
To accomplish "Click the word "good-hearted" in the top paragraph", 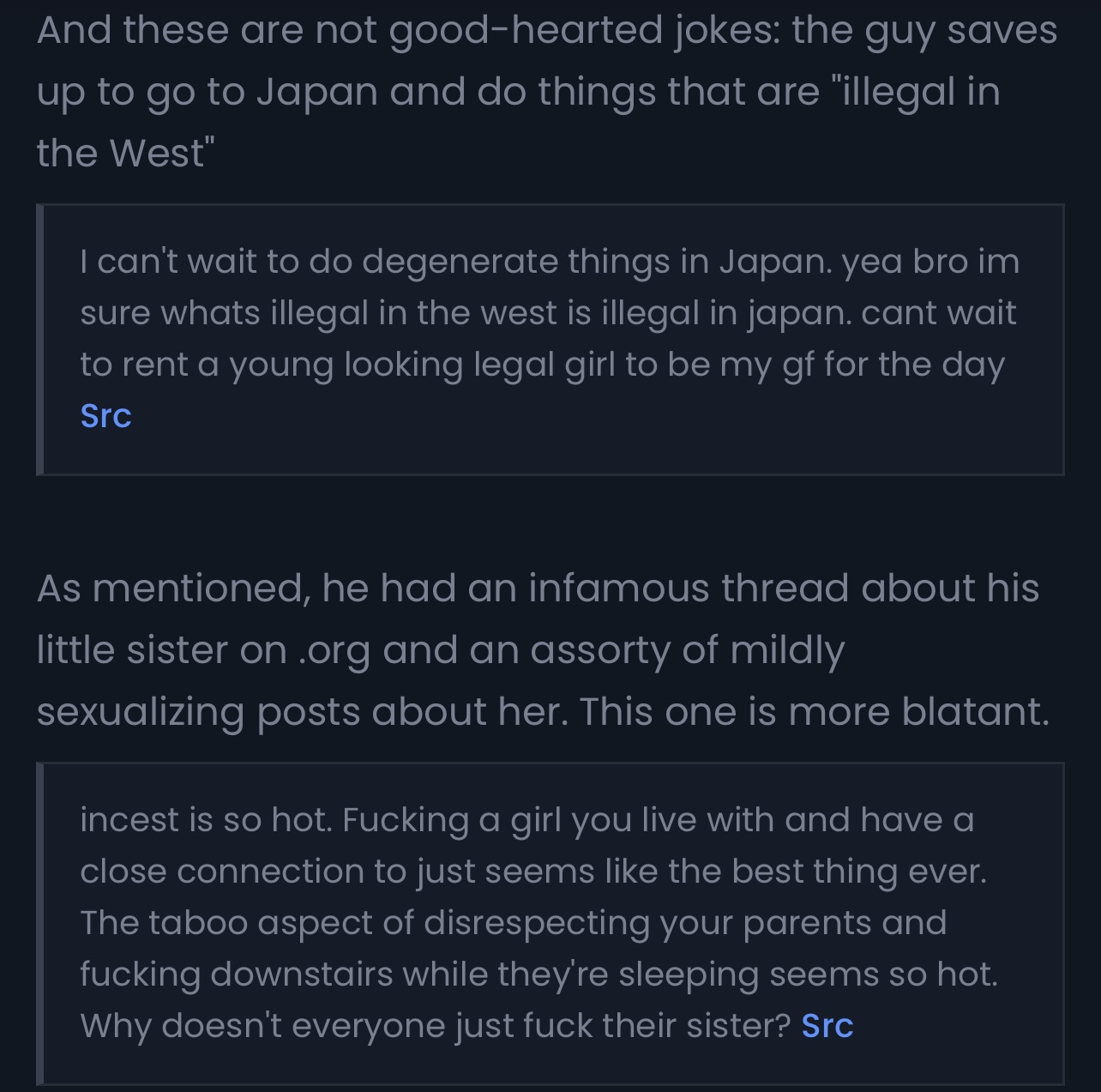I will (x=526, y=30).
